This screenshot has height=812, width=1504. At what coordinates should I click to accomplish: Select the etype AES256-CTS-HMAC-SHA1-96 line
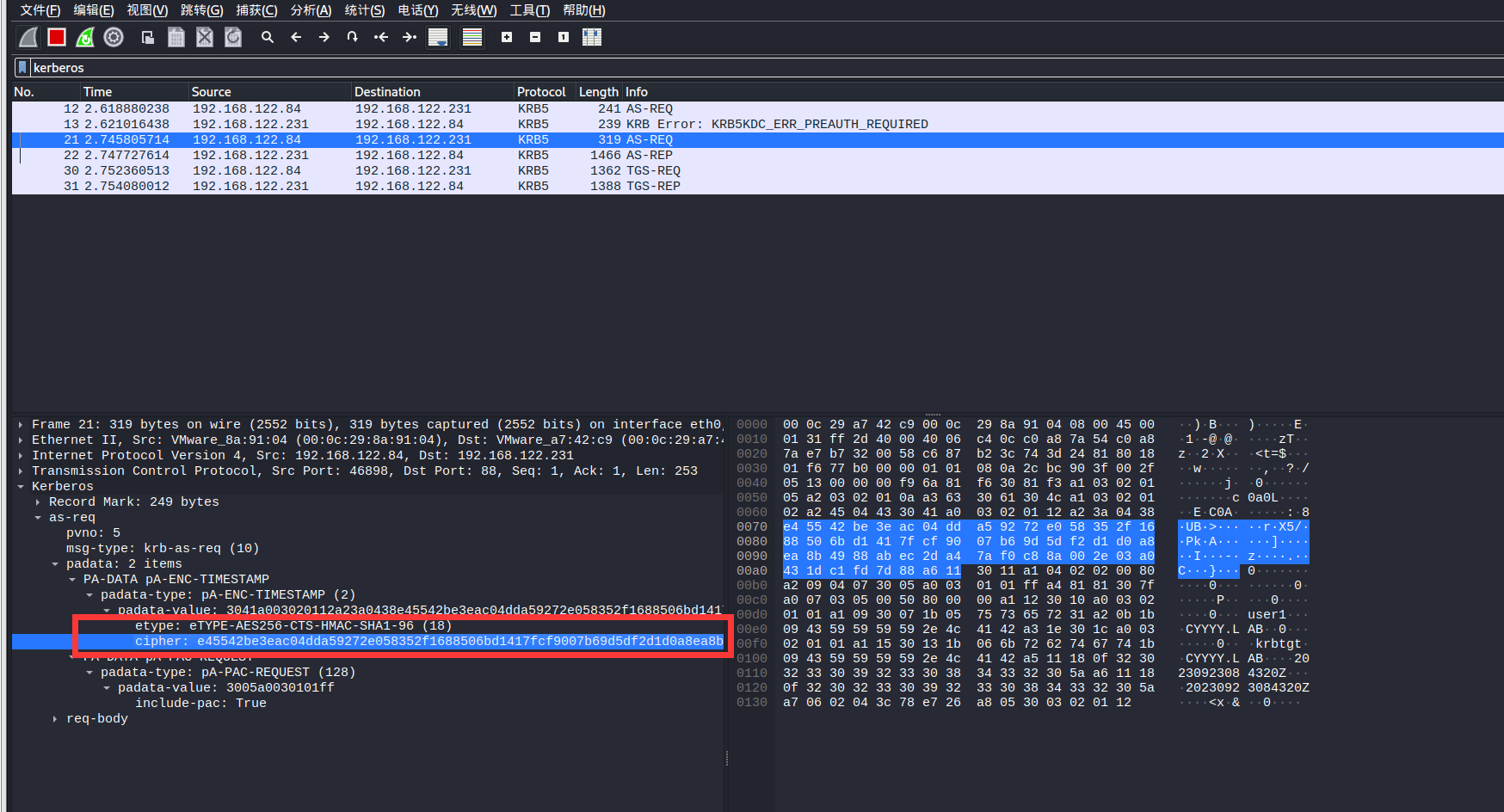click(293, 626)
